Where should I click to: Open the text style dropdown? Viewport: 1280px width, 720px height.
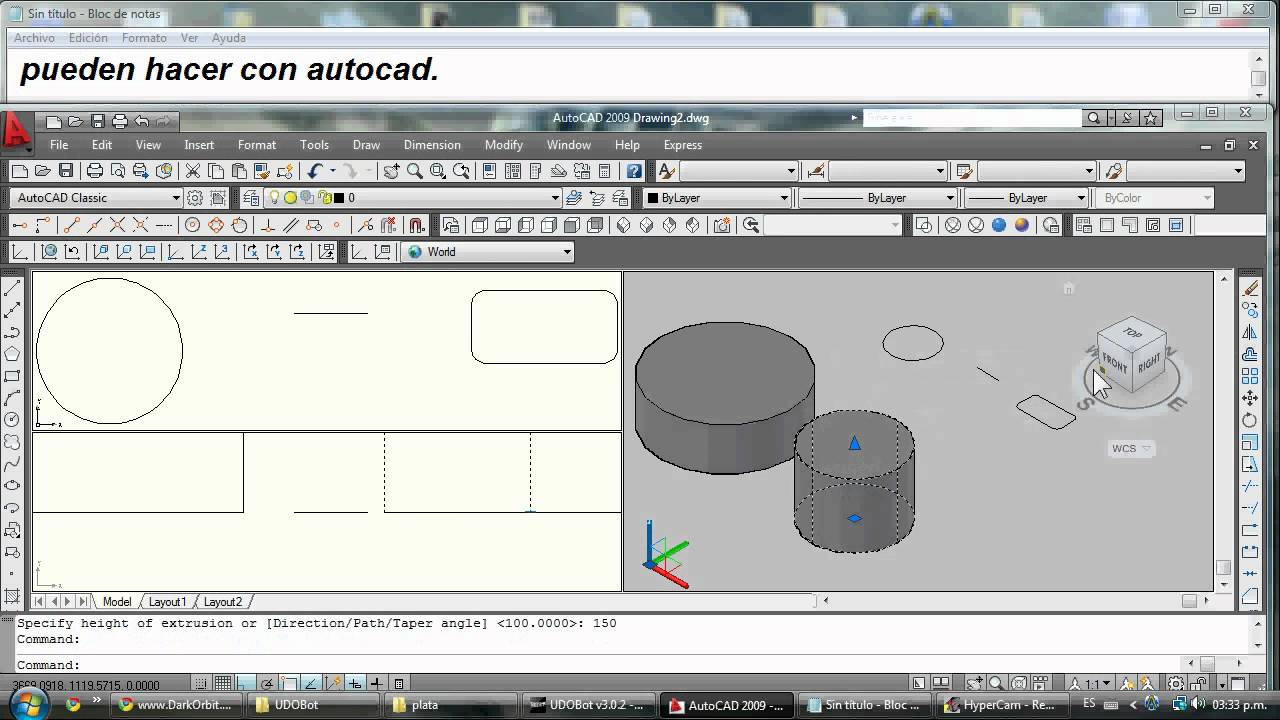[738, 171]
